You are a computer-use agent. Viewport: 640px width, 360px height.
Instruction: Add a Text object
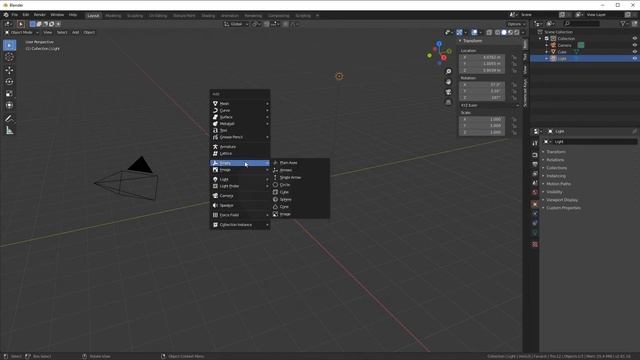click(x=240, y=131)
